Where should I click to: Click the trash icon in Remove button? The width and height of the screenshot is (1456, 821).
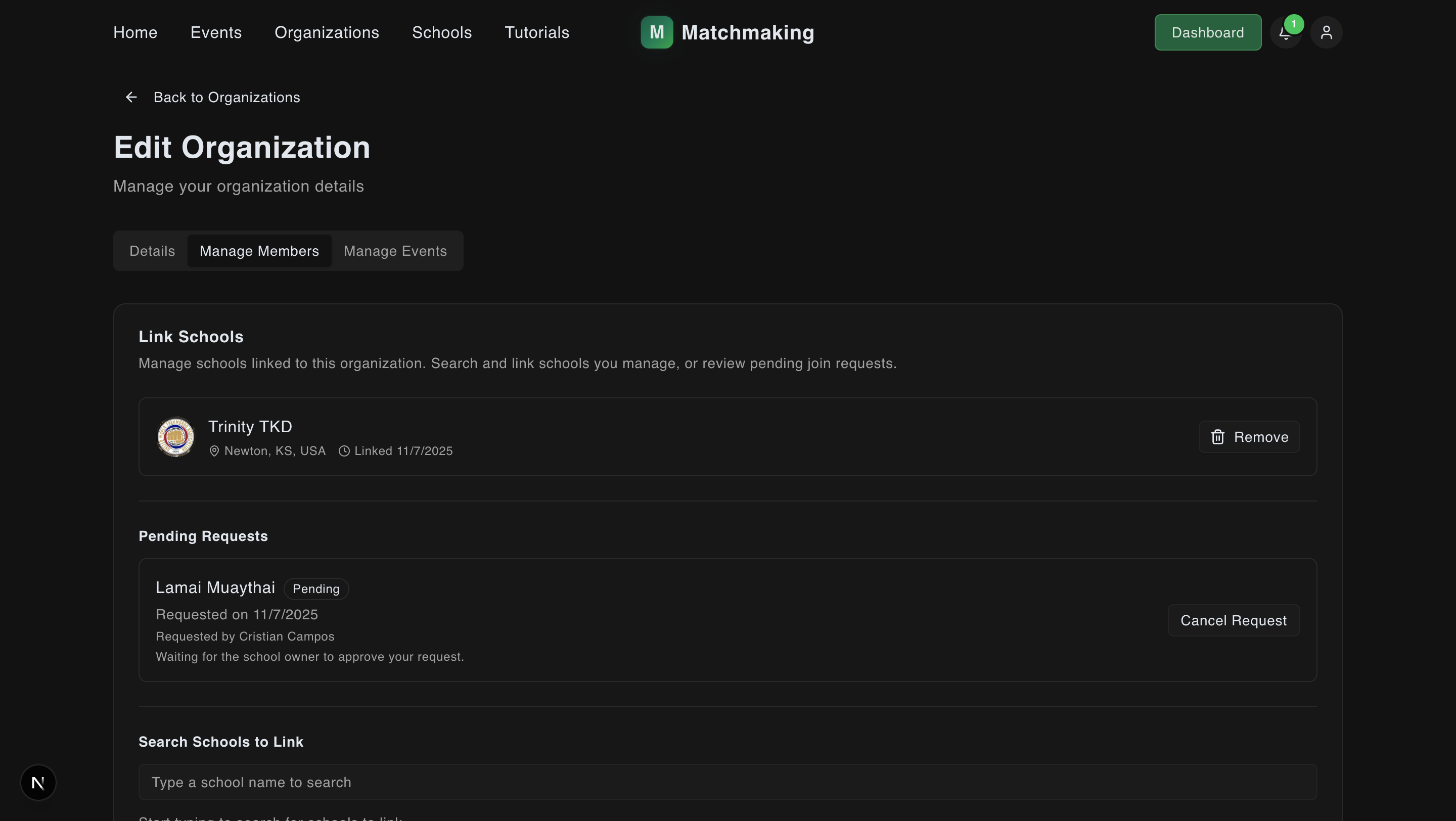pos(1217,437)
